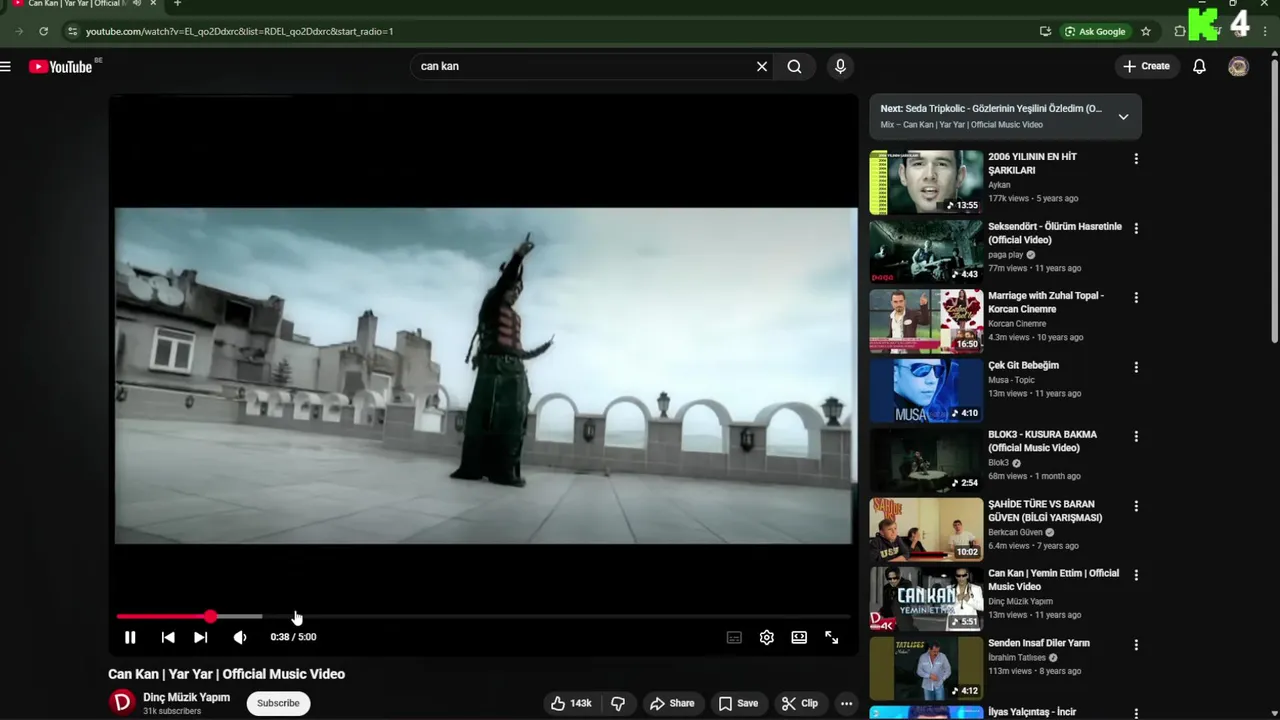Screen dimensions: 1280x720
Task: Click Ask Google button in address bar
Action: [1096, 31]
